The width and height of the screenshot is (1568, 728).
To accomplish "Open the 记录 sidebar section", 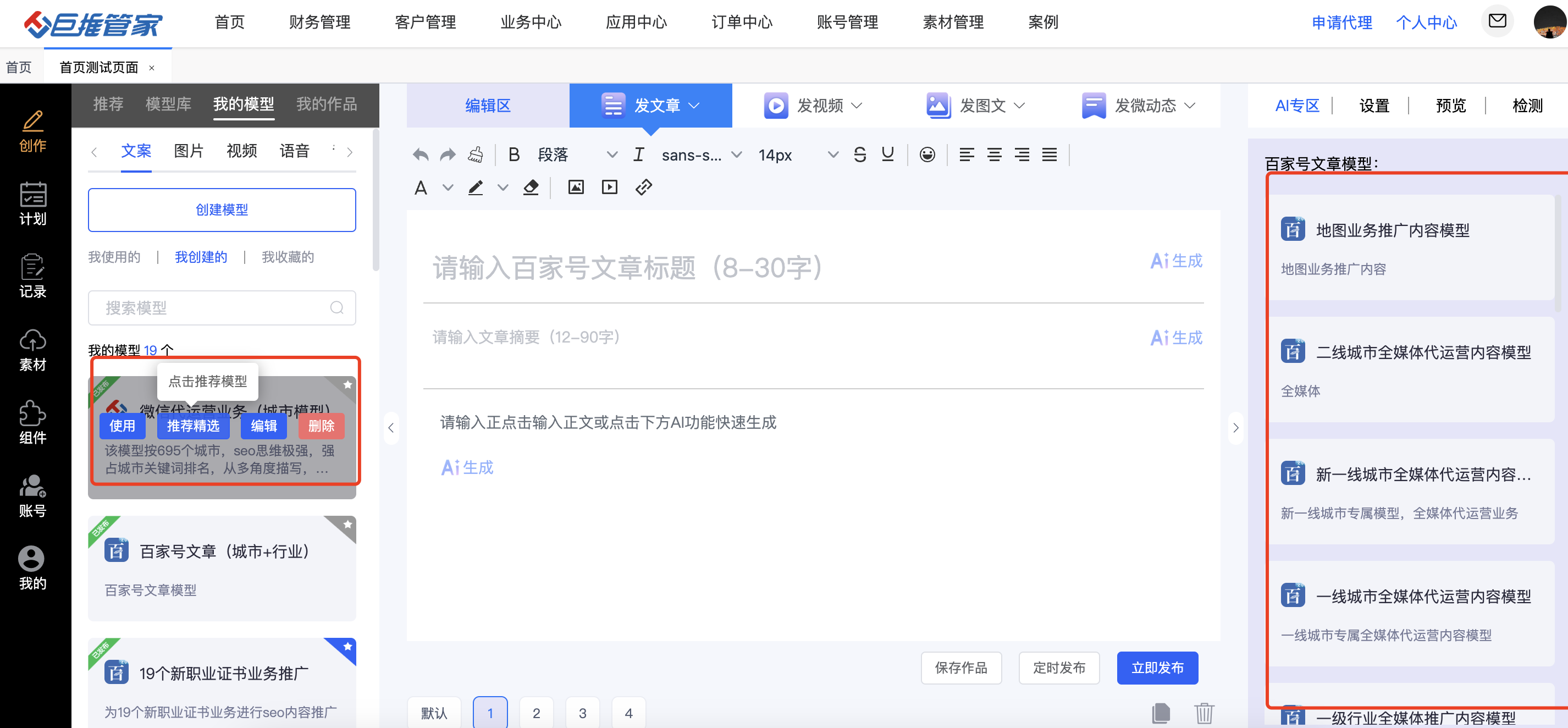I will point(33,278).
